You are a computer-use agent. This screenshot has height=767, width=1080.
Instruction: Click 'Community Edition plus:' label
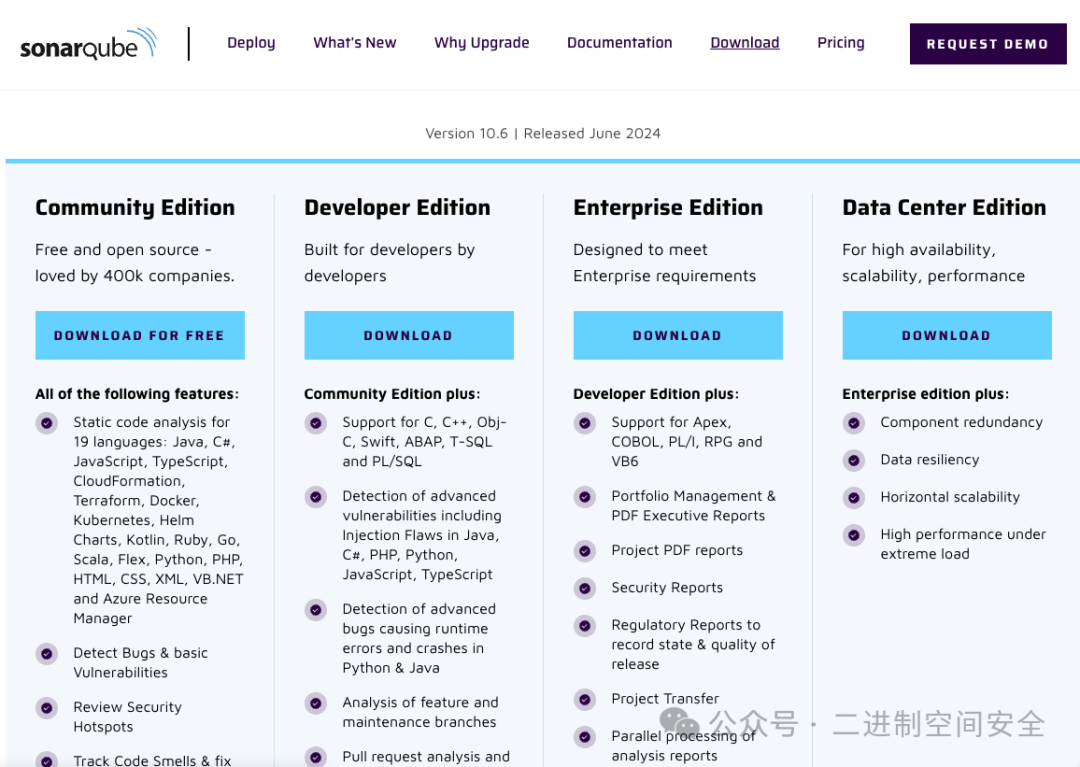point(392,394)
